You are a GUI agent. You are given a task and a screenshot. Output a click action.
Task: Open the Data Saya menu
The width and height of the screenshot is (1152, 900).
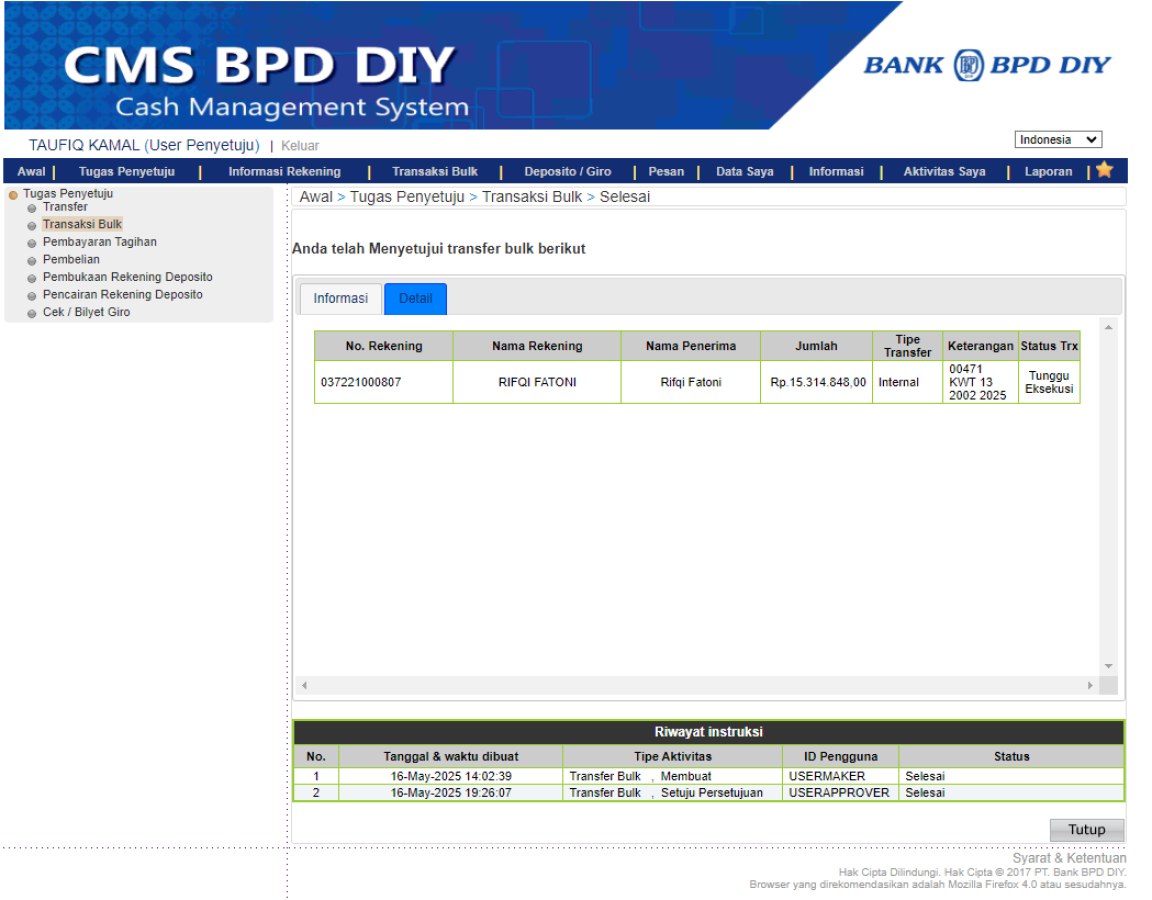pyautogui.click(x=745, y=171)
